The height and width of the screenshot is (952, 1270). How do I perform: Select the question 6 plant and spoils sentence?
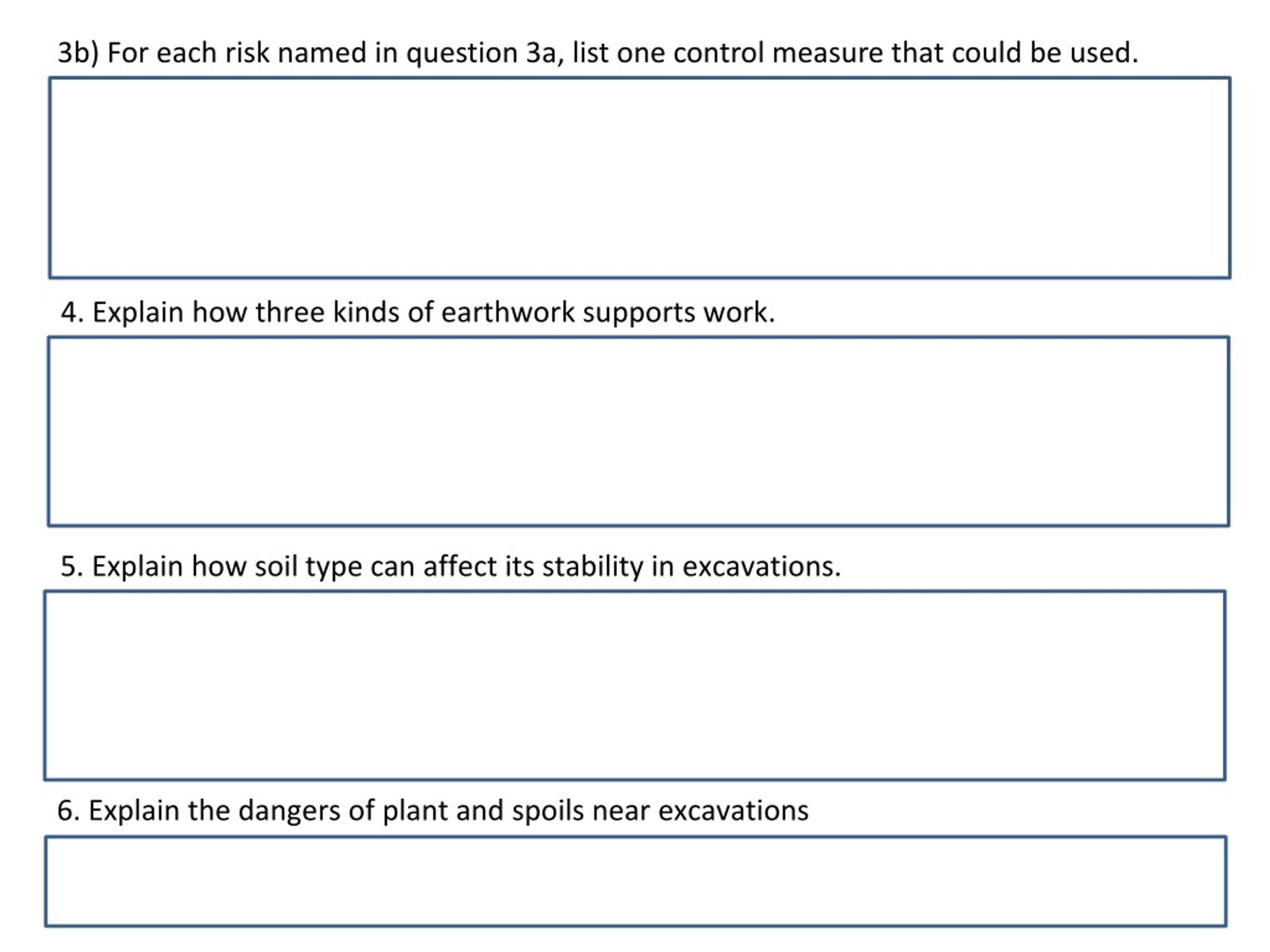432,811
